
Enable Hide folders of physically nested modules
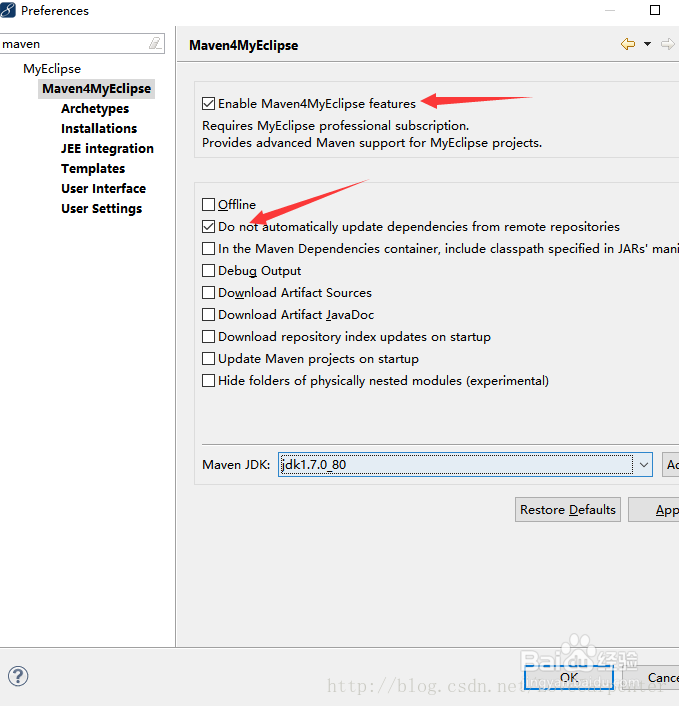(x=208, y=380)
